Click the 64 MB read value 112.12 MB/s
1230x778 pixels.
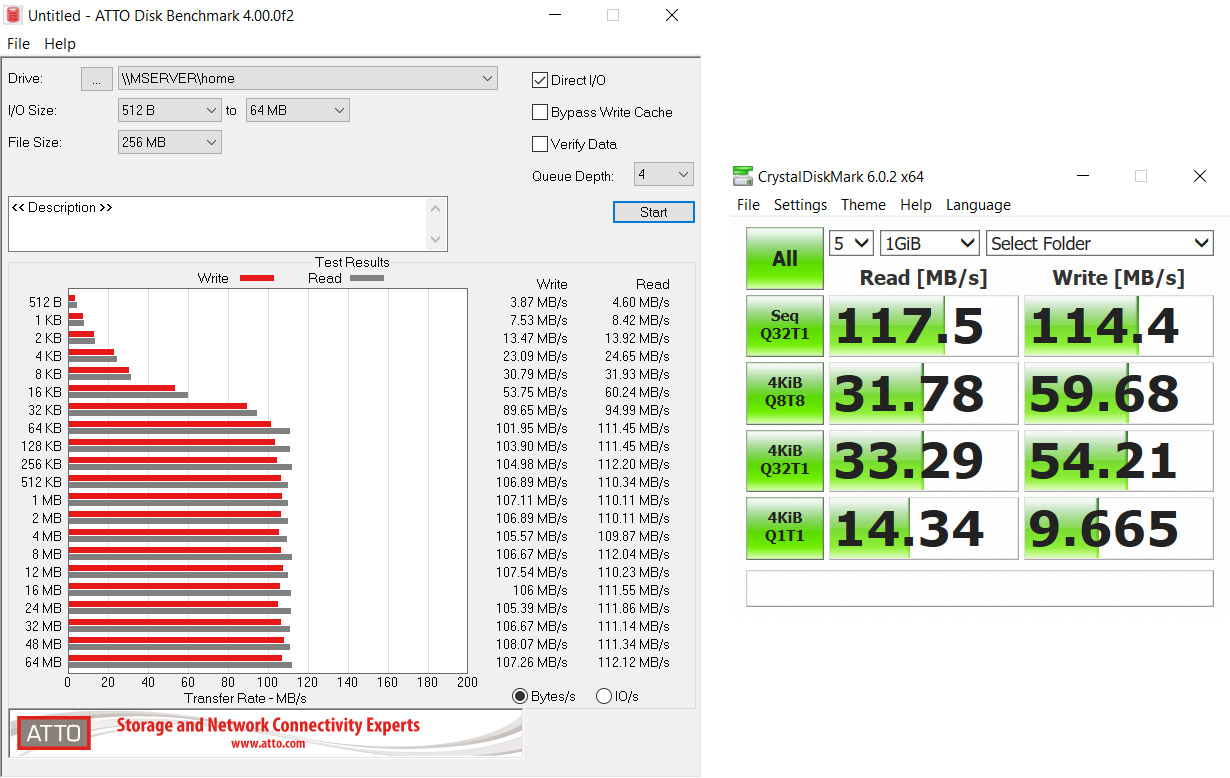634,662
